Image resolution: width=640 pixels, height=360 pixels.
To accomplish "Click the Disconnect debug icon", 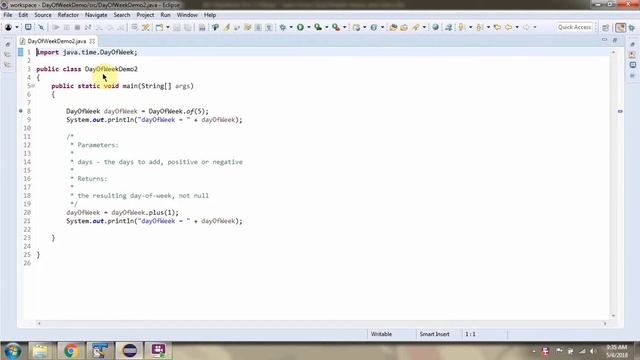I will (x=88, y=27).
